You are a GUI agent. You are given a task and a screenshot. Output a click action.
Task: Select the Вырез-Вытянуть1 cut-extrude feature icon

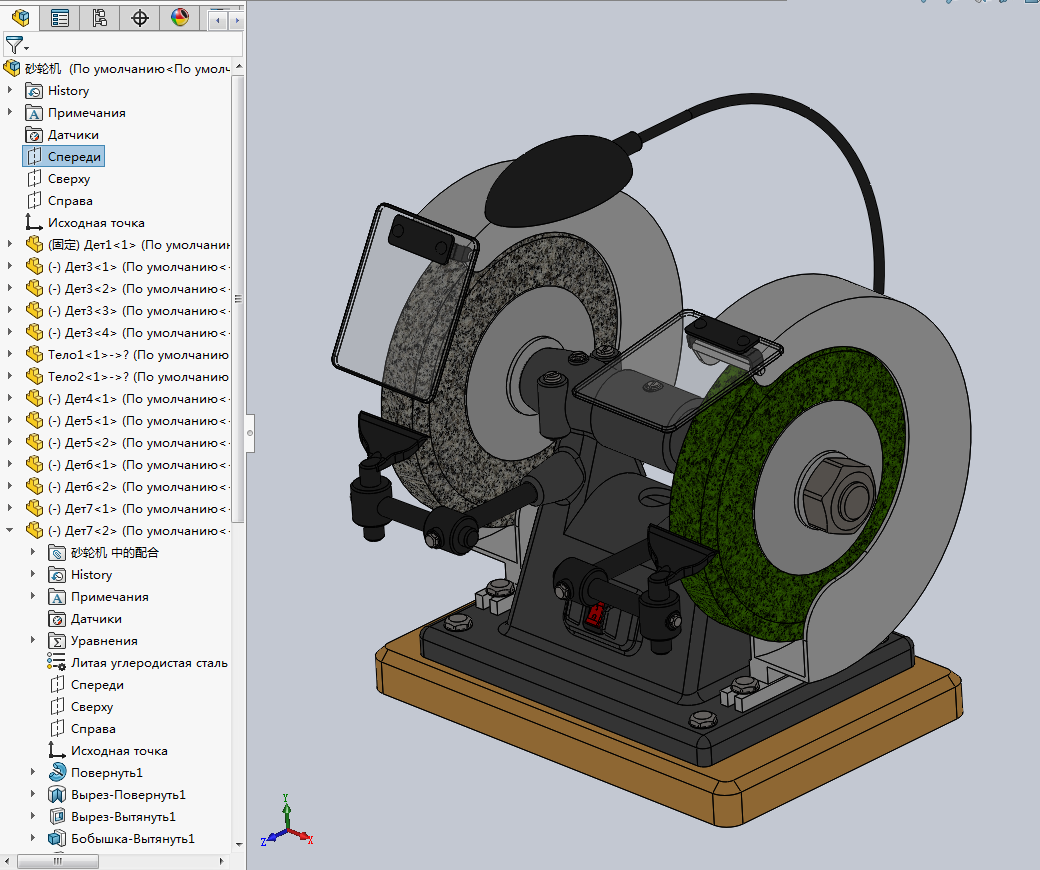click(x=57, y=816)
